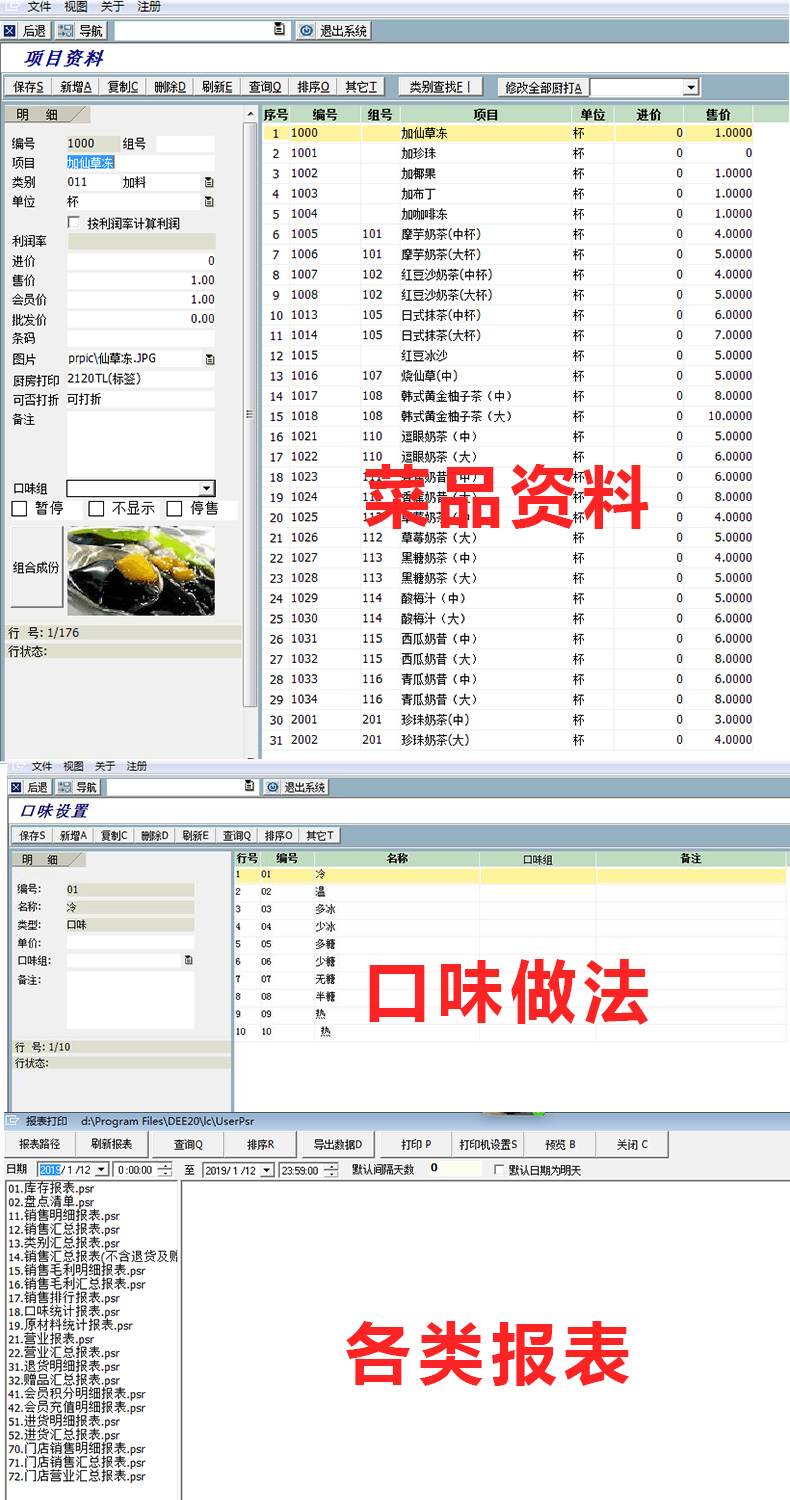Open 注册 menu in 项目资料 window
This screenshot has width=790, height=1500.
(x=149, y=6)
